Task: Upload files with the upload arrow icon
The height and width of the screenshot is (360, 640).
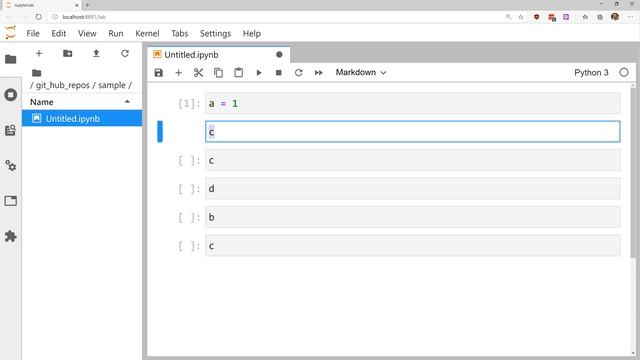Action: tap(96, 53)
